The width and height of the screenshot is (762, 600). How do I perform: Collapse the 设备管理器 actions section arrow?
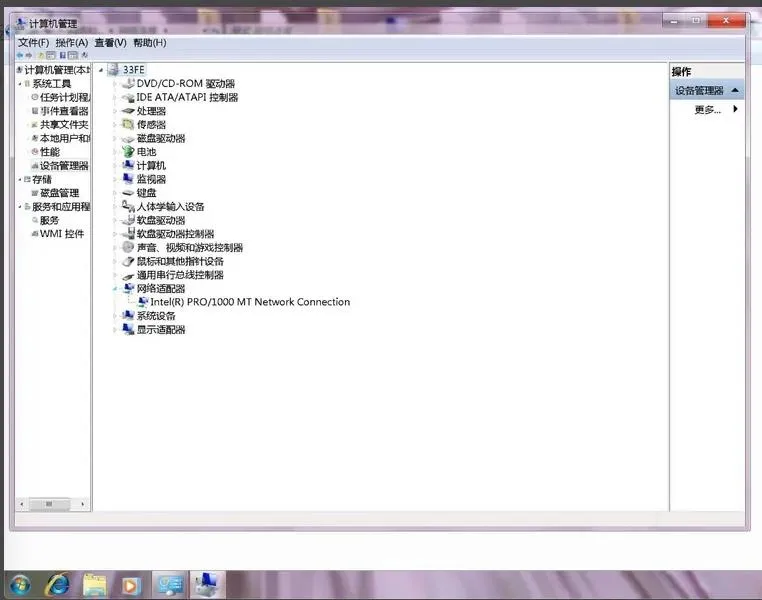(735, 90)
